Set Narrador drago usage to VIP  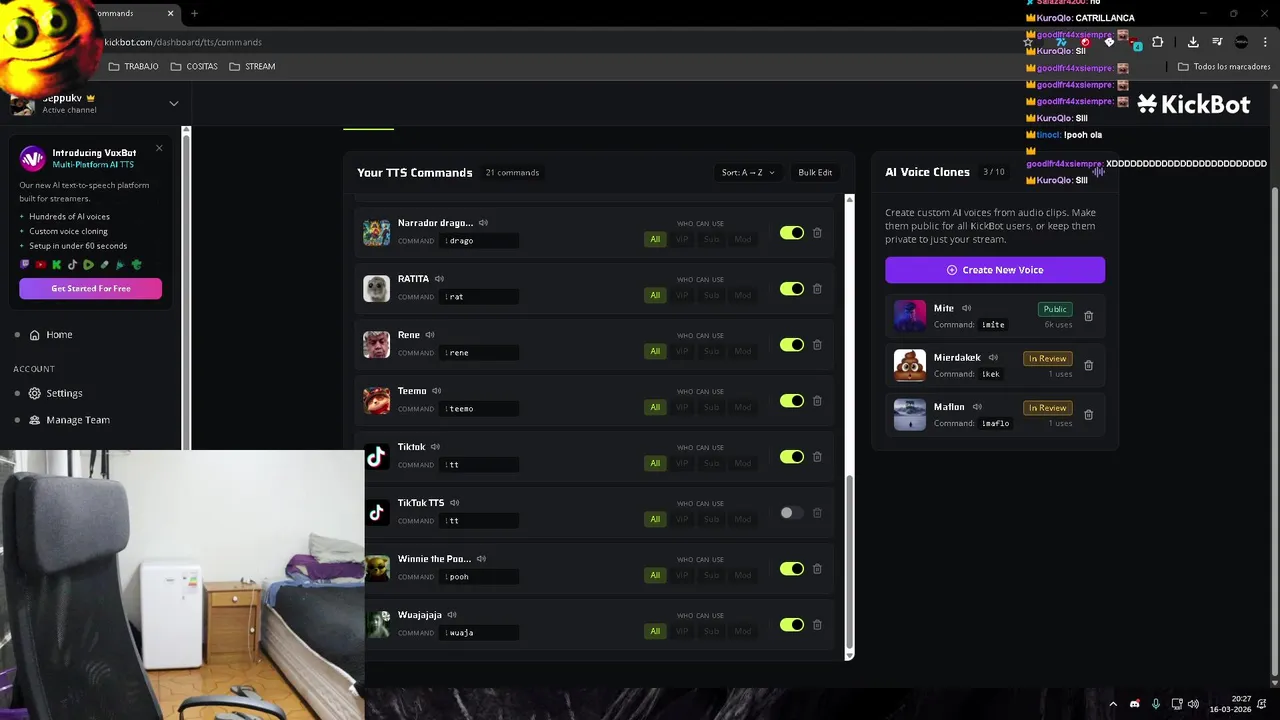point(682,239)
